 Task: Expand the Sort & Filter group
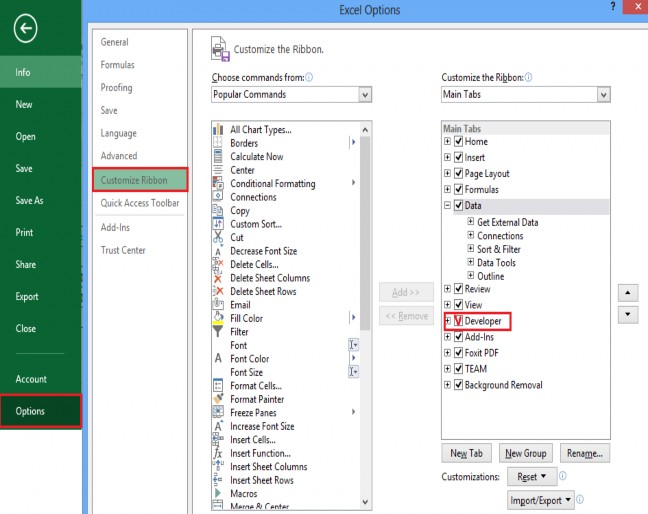pos(470,249)
